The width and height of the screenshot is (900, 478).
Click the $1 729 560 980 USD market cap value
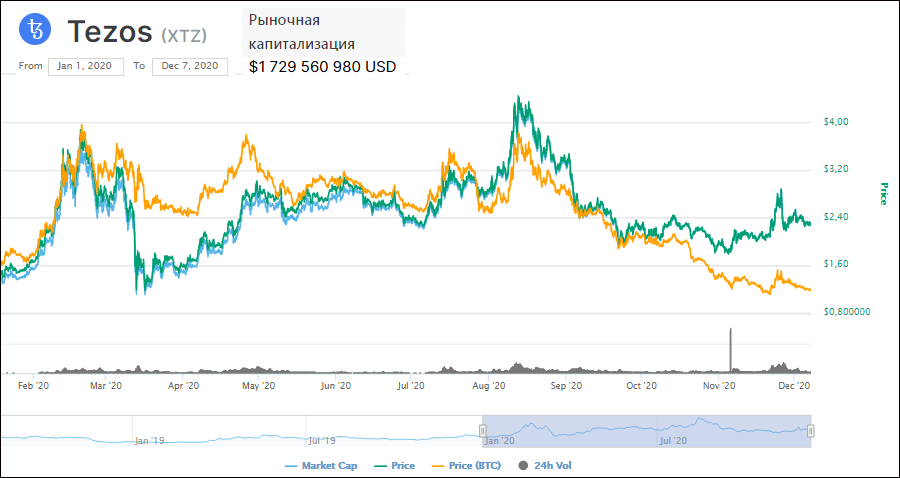[x=322, y=67]
